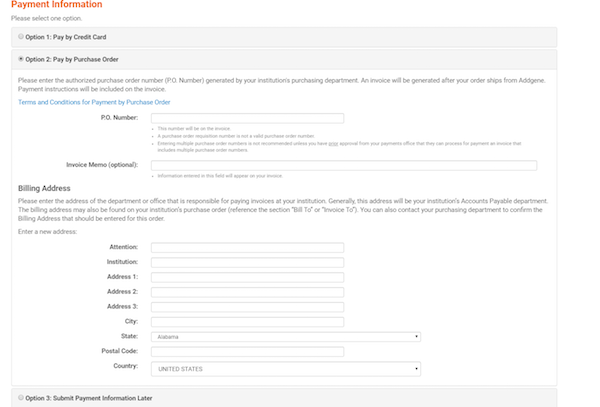600x407 pixels.
Task: Click the State dropdown arrow
Action: click(x=416, y=337)
